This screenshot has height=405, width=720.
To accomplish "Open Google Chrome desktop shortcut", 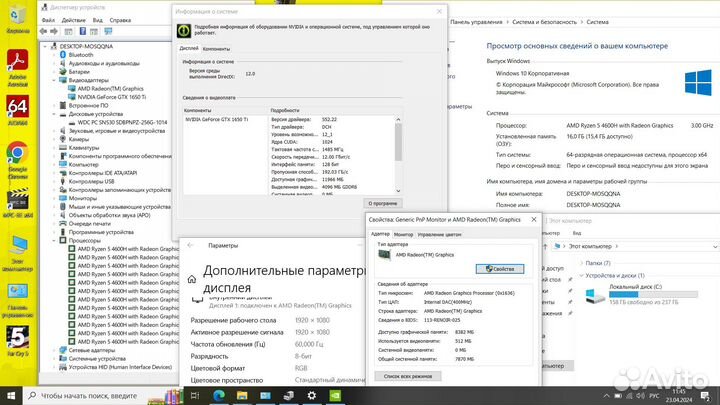I will click(x=17, y=160).
